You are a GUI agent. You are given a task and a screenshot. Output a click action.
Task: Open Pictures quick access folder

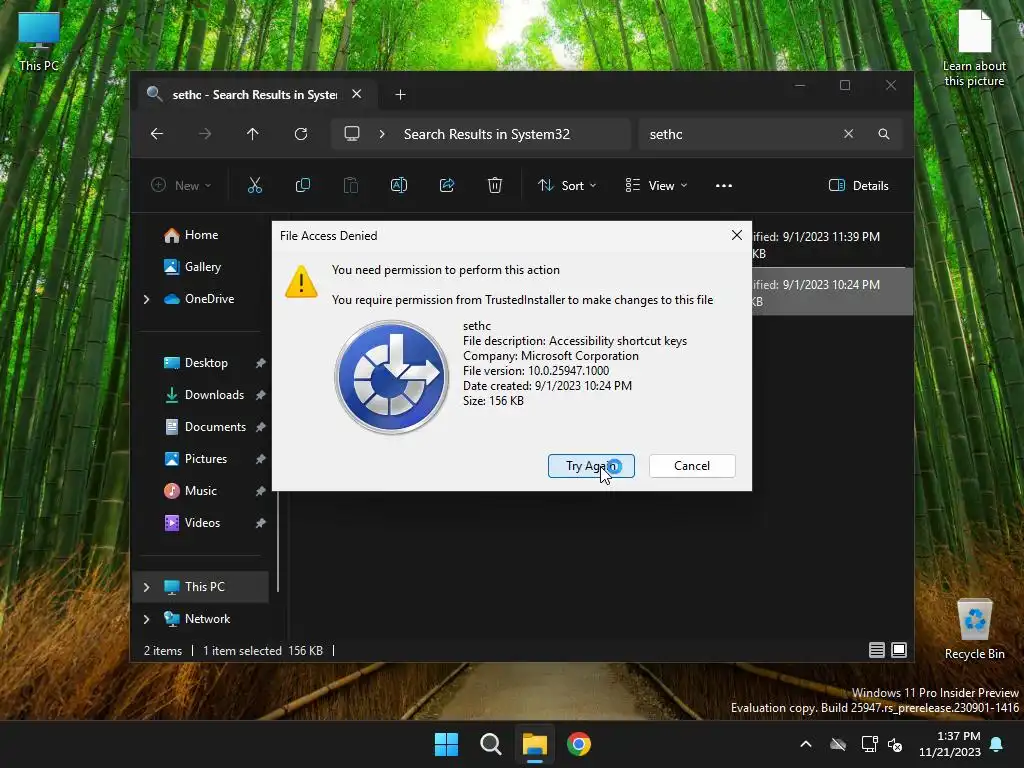(x=206, y=458)
